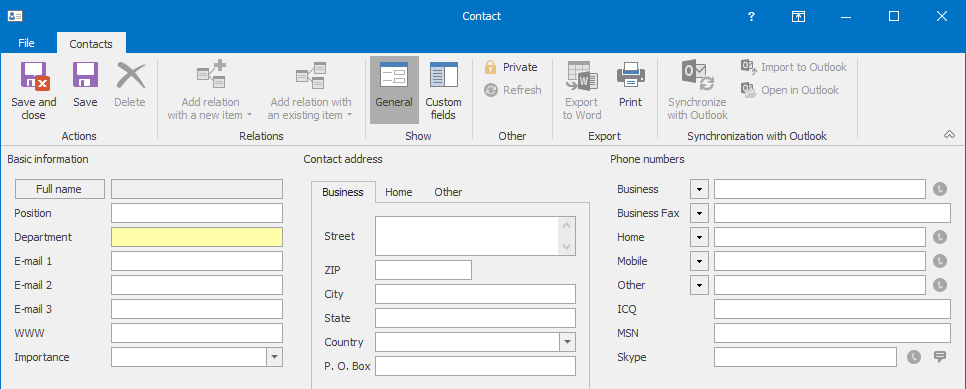The width and height of the screenshot is (966, 389).
Task: Click Synchronize with Outlook icon
Action: [697, 75]
